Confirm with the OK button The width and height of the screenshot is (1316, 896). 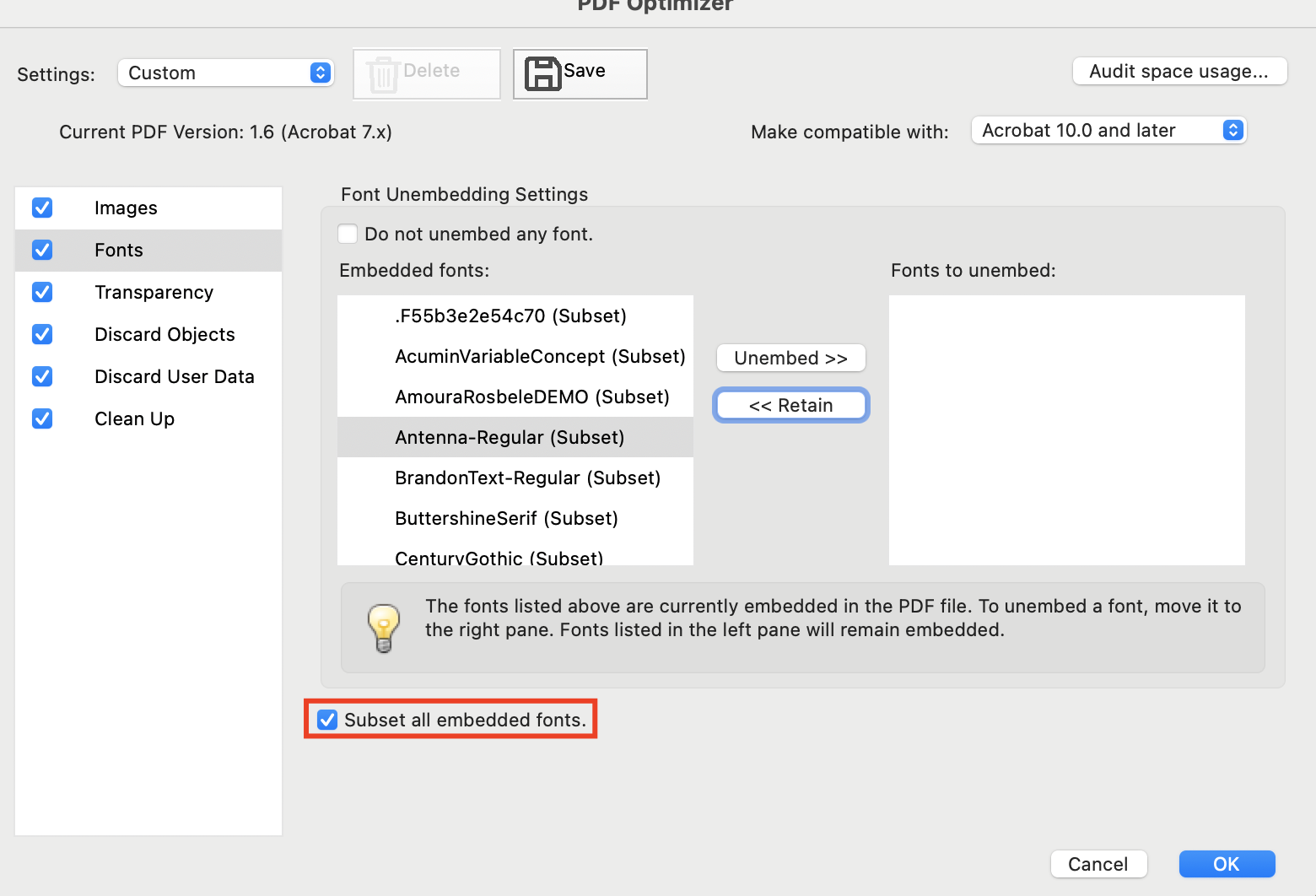(1226, 864)
